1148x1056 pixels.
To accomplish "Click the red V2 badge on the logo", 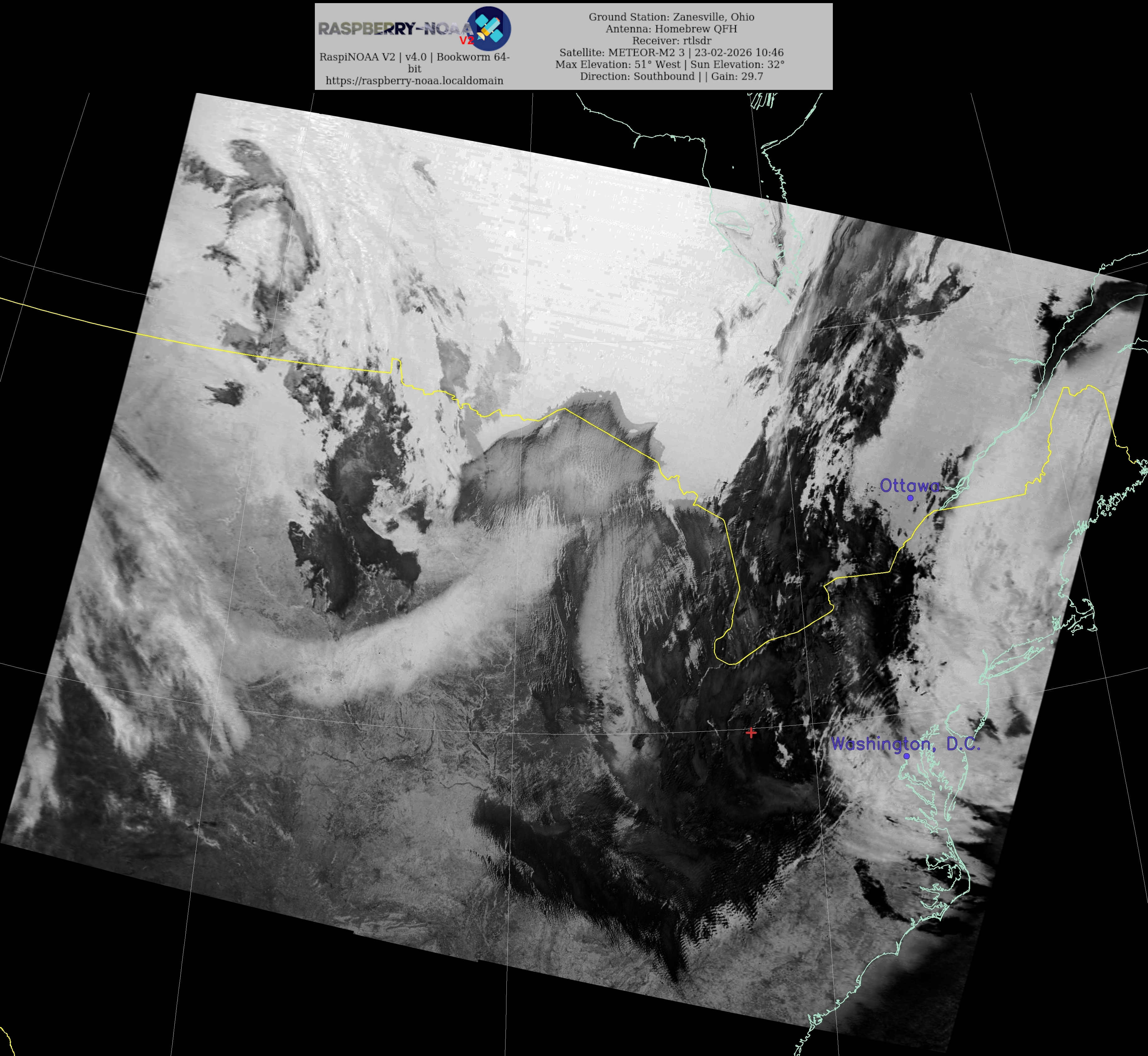I will point(467,41).
